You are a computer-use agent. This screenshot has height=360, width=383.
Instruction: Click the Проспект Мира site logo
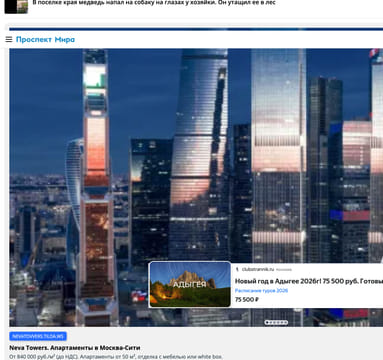pos(45,39)
